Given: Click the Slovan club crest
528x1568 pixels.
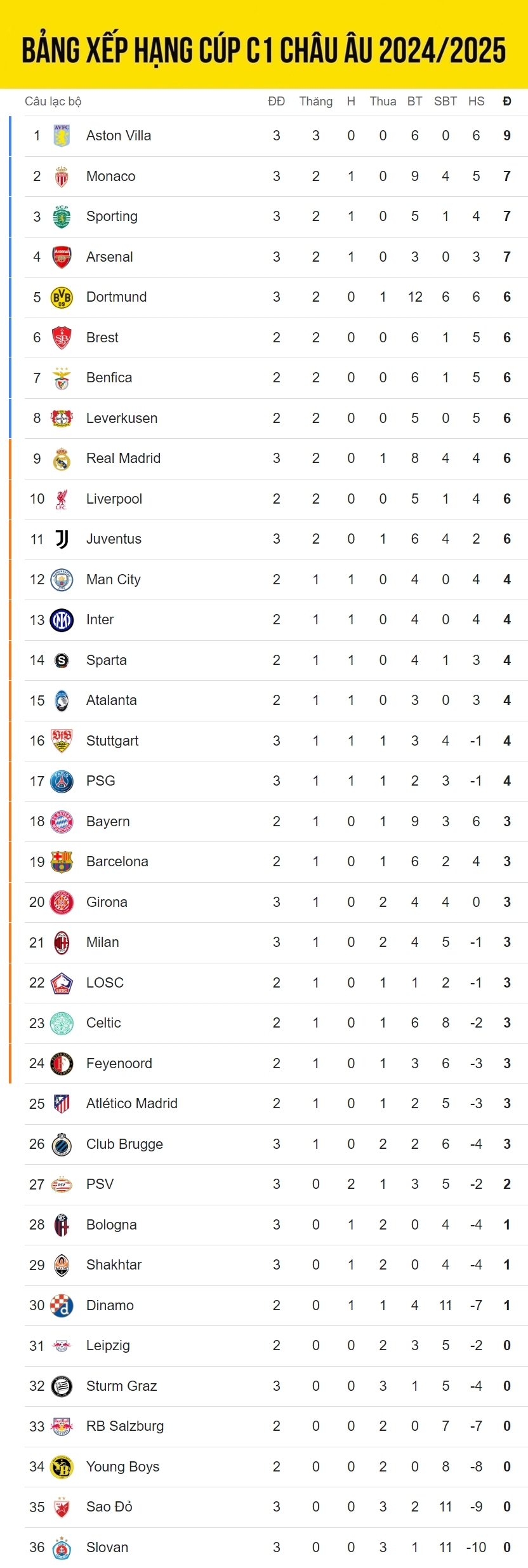Looking at the screenshot, I should (x=62, y=1548).
